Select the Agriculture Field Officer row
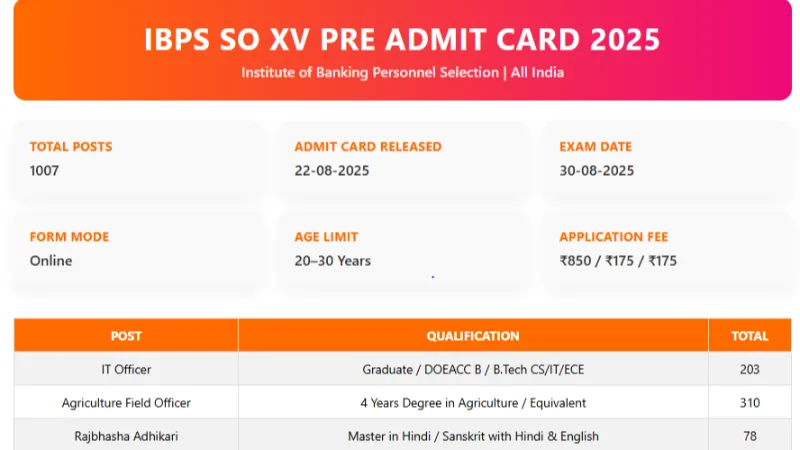This screenshot has height=450, width=800. 403,403
